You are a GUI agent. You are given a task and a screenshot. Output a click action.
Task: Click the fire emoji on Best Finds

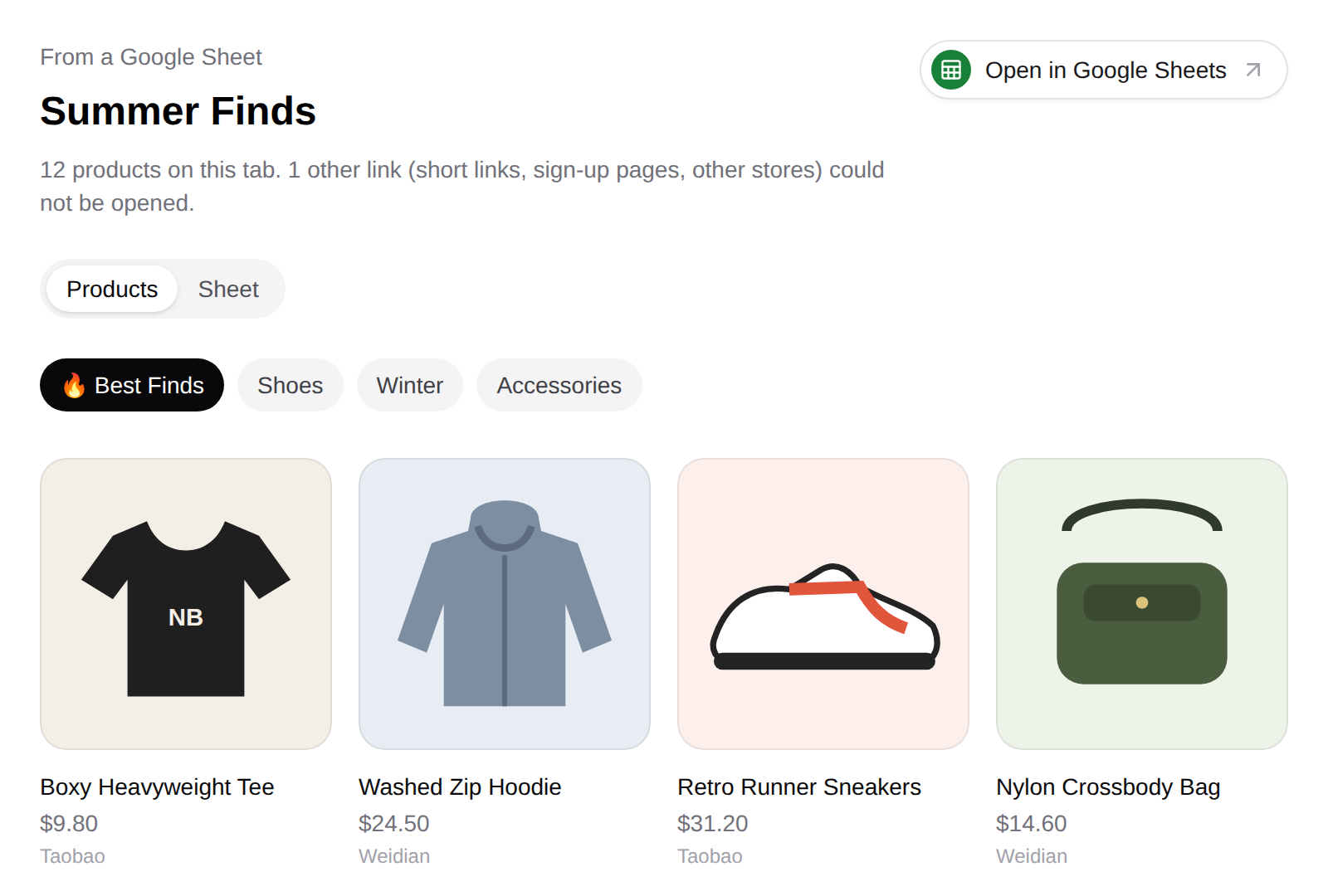click(x=74, y=385)
